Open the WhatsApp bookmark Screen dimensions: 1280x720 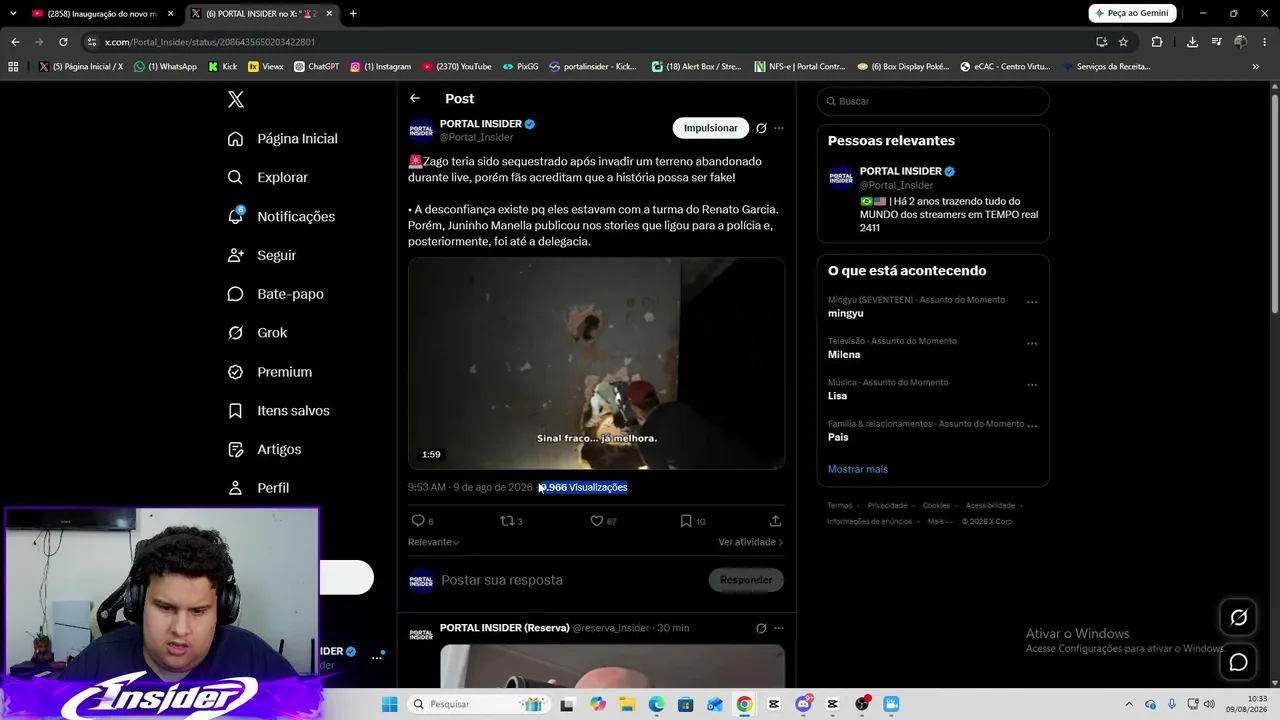click(166, 67)
